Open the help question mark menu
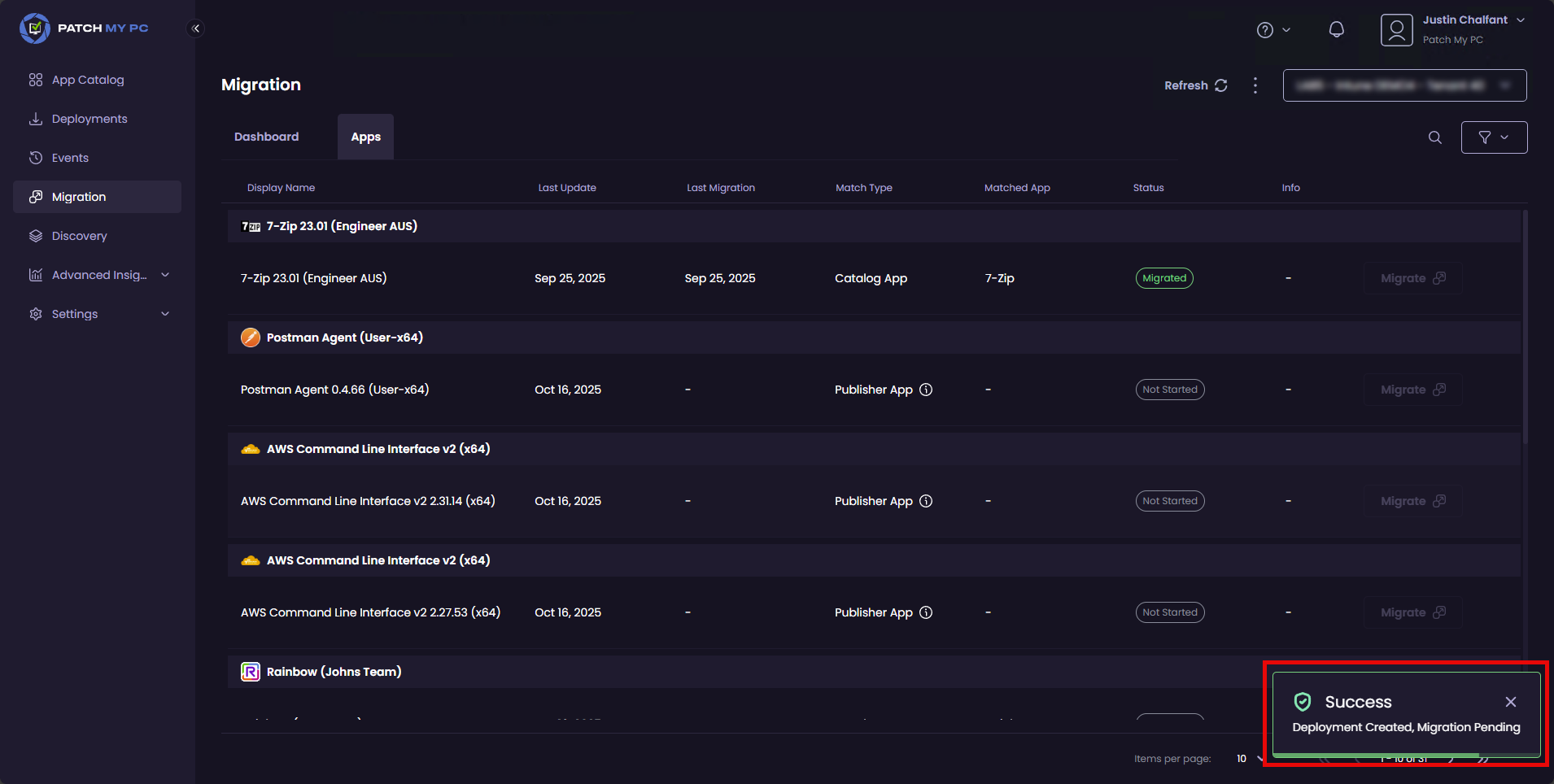The height and width of the screenshot is (784, 1554). point(1272,30)
